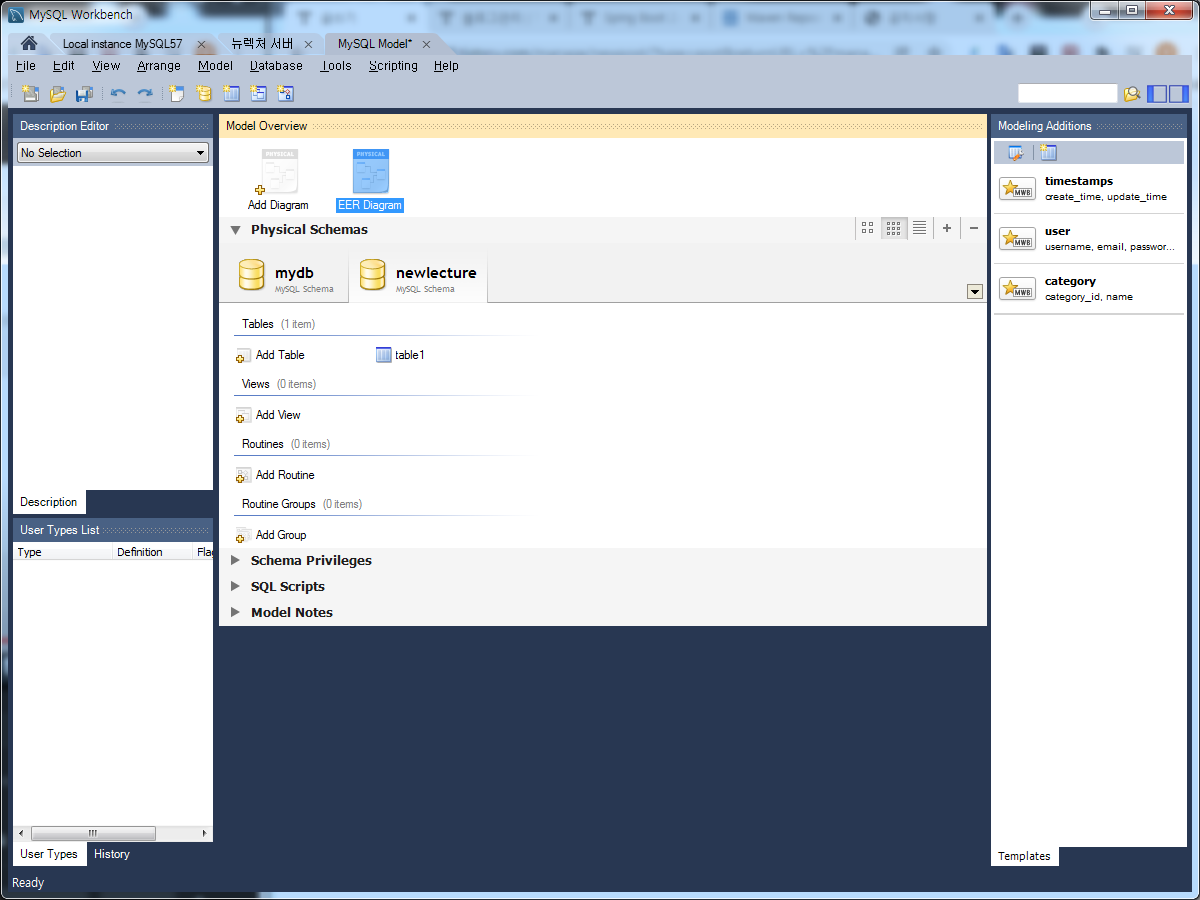This screenshot has height=900, width=1200.
Task: Select the User Types tab
Action: [x=49, y=854]
